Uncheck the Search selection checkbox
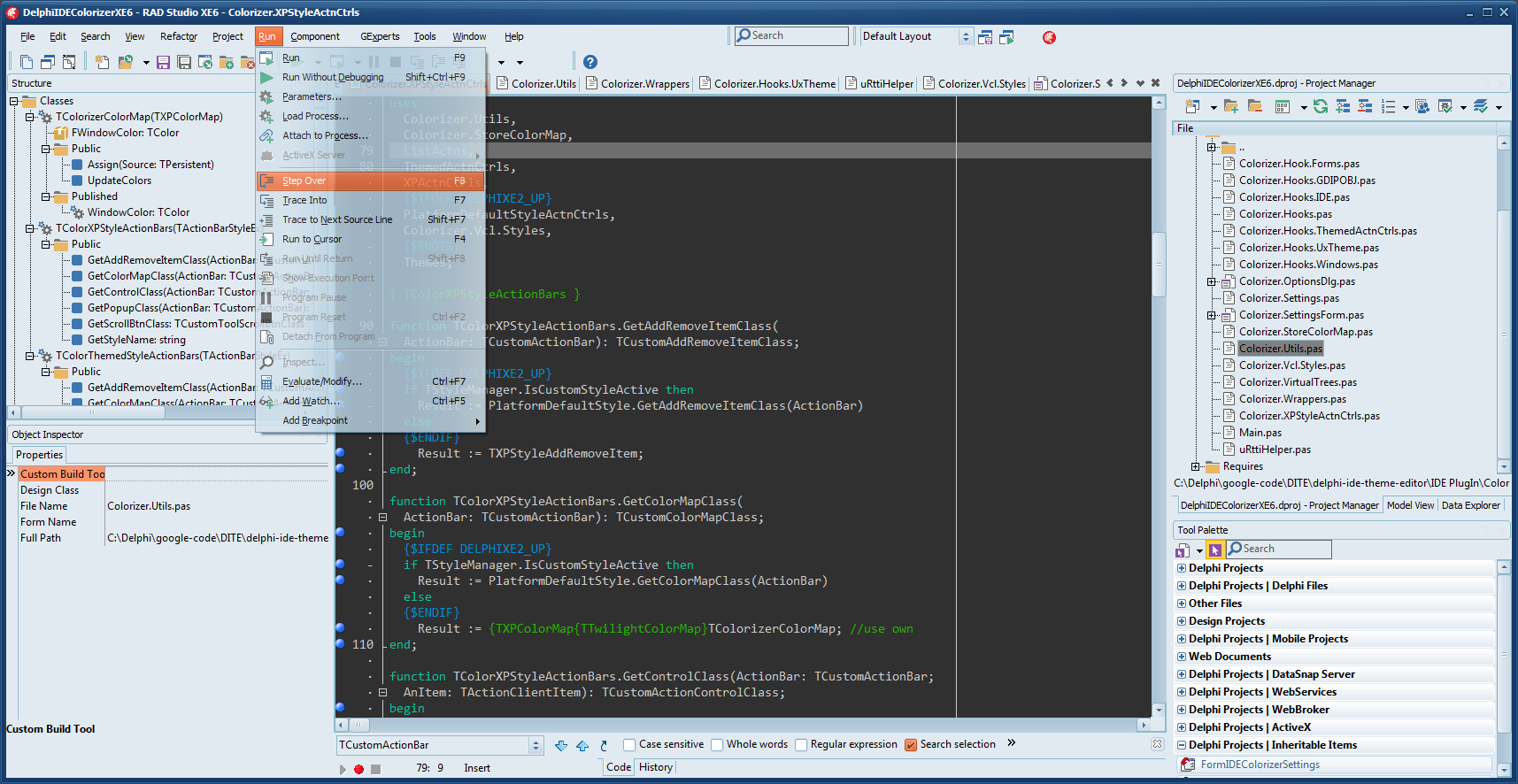1518x784 pixels. point(911,745)
